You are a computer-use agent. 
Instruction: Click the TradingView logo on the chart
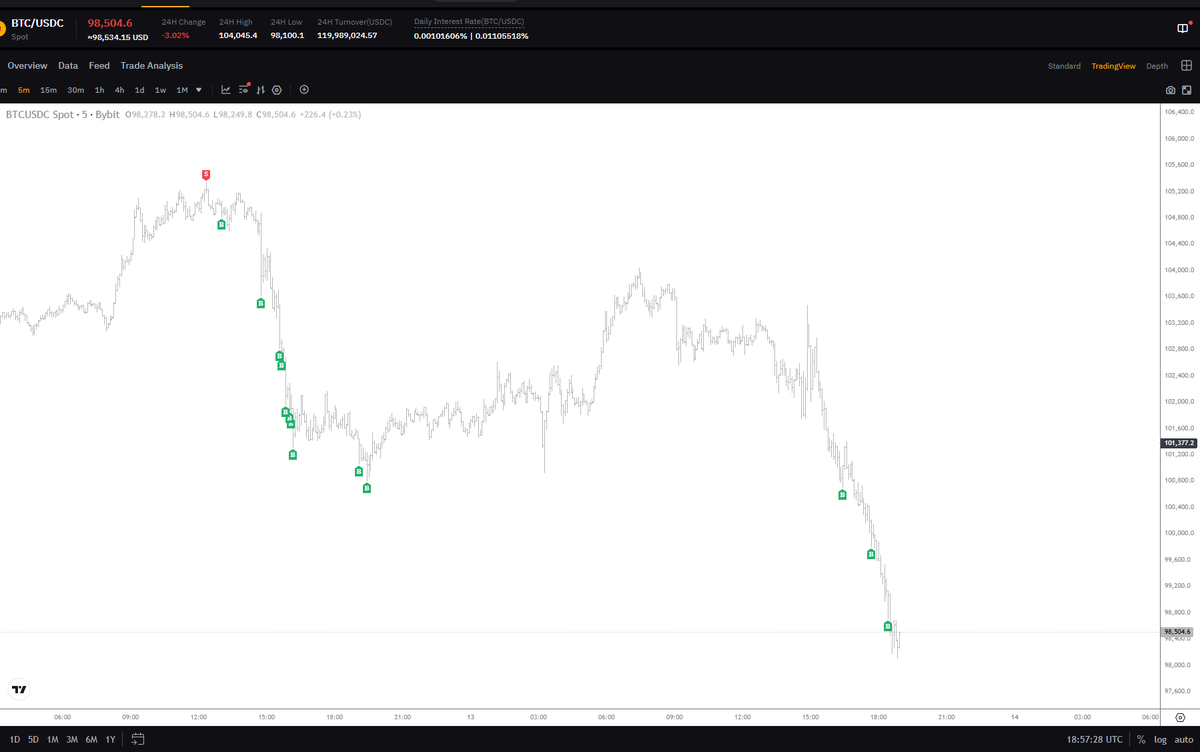click(x=19, y=689)
